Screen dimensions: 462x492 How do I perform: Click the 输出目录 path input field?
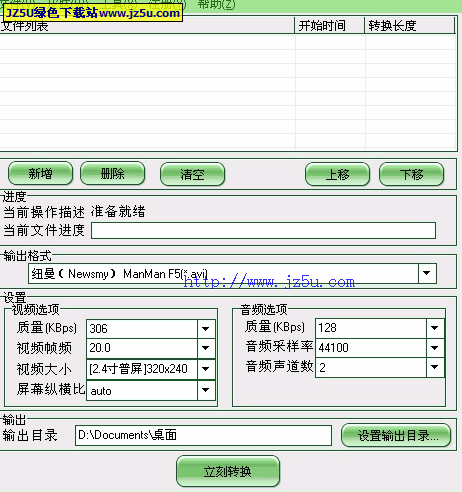pyautogui.click(x=203, y=435)
